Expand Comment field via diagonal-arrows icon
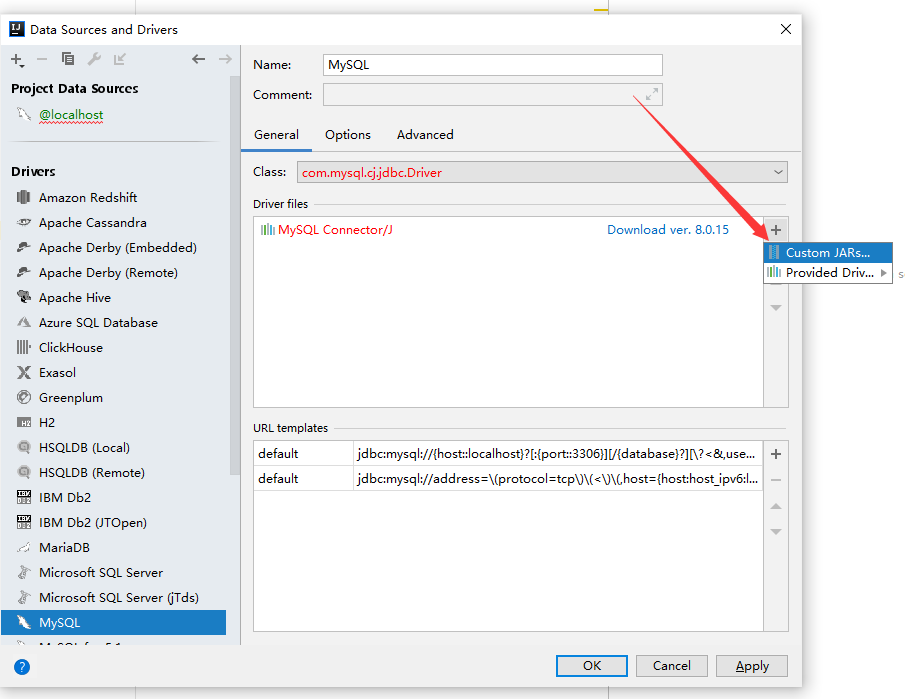905x699 pixels. point(651,94)
